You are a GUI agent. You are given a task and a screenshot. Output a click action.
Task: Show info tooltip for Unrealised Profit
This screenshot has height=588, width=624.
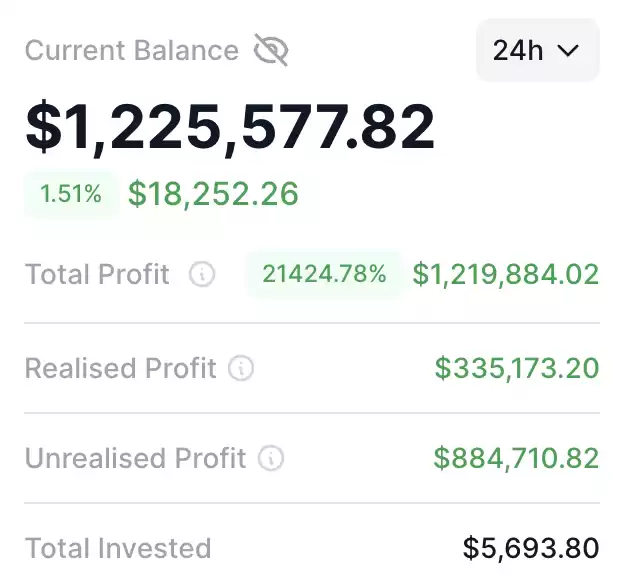coord(271,459)
